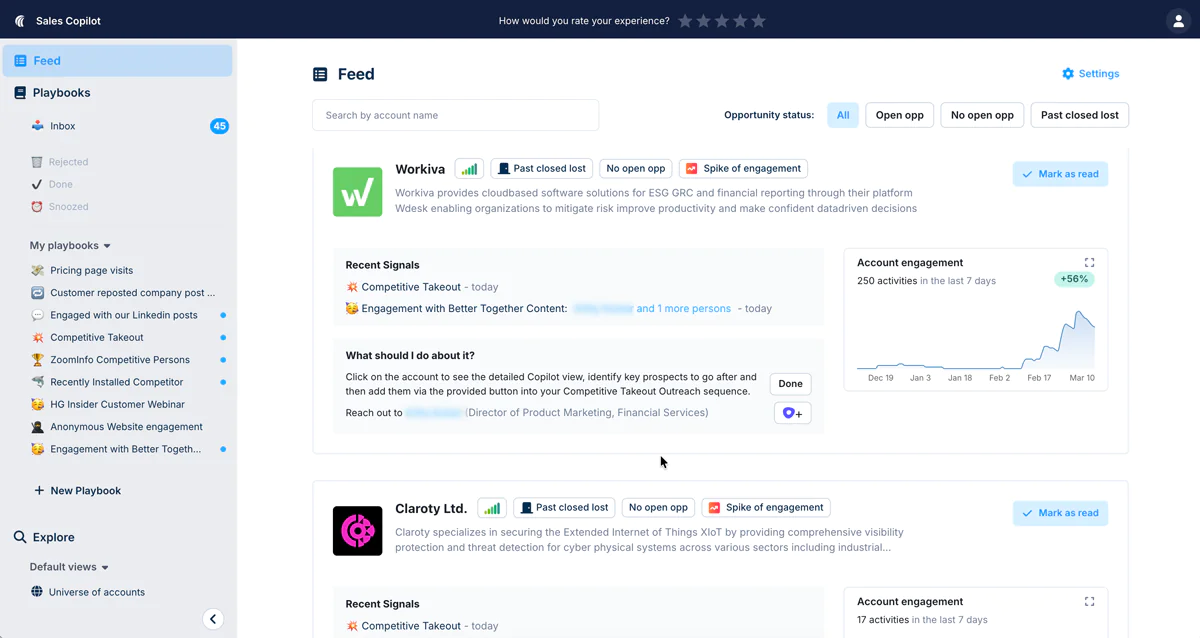Click the Sales Copilot logo icon
This screenshot has height=638, width=1200.
point(19,20)
